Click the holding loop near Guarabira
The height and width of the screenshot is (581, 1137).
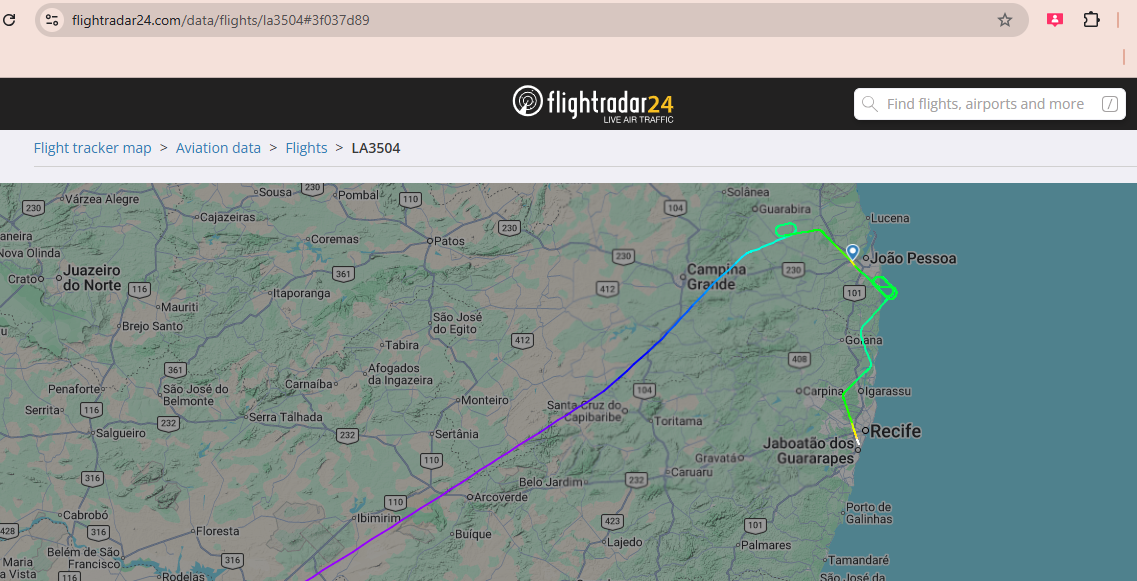tap(785, 229)
